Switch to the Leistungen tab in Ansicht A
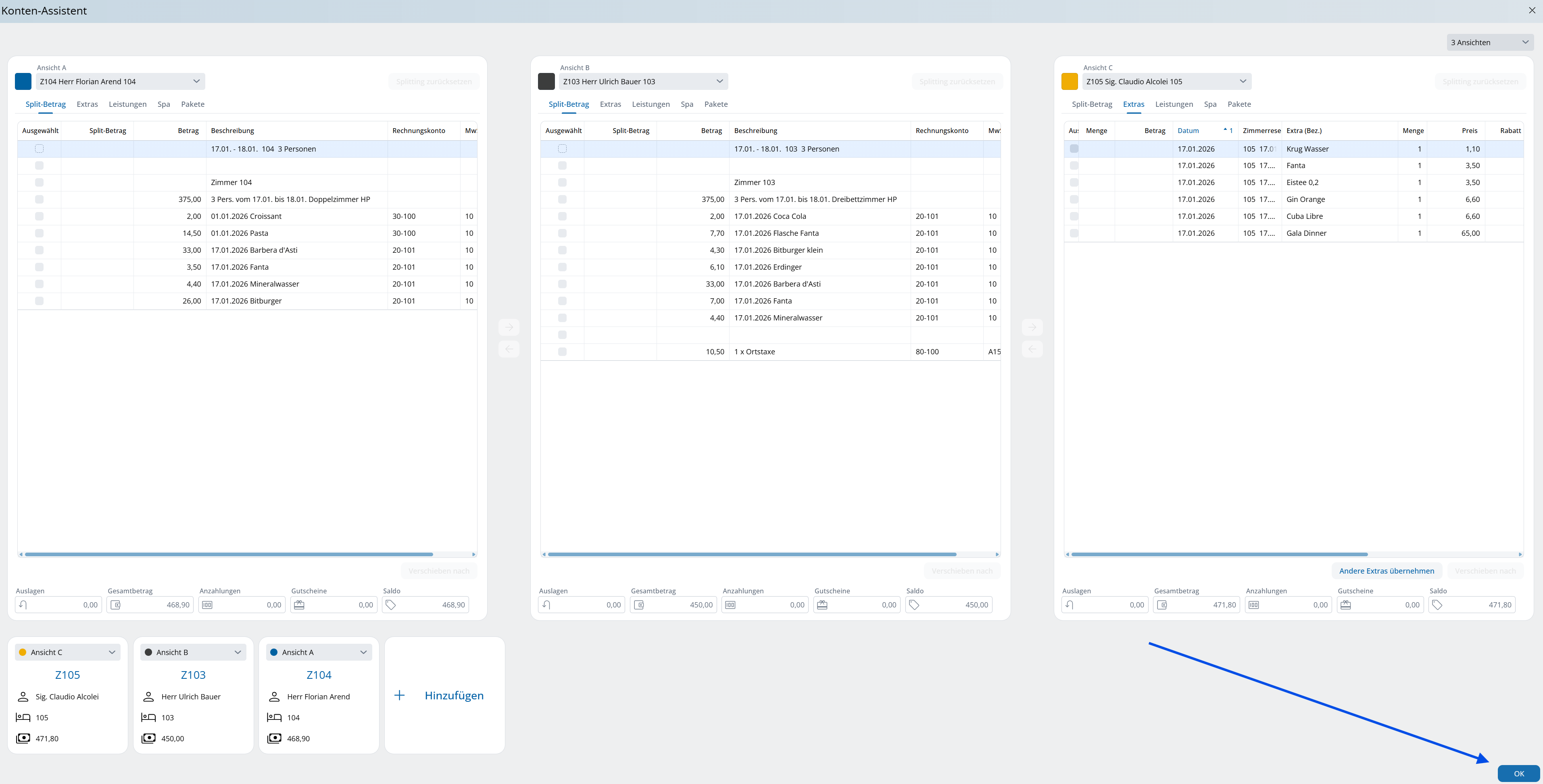Screen dimensions: 1543x784 (127, 104)
